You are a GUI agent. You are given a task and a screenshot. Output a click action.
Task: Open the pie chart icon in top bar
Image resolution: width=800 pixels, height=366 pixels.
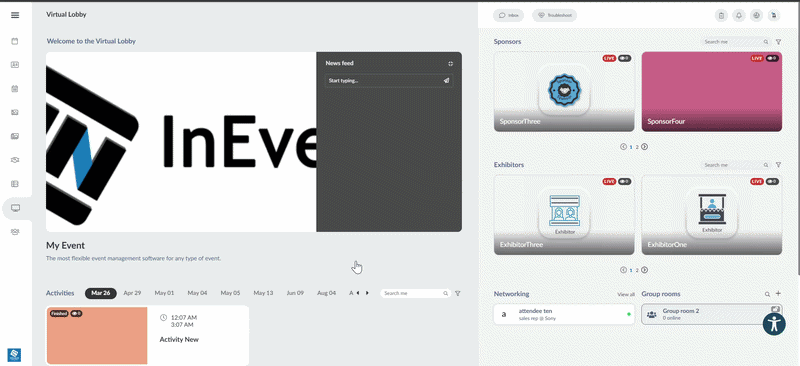[x=757, y=15]
